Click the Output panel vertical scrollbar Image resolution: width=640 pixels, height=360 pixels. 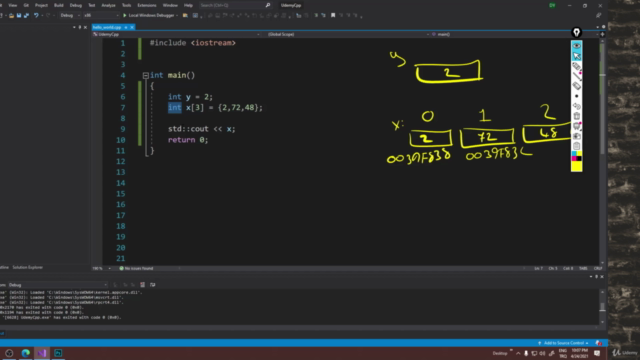[602, 307]
